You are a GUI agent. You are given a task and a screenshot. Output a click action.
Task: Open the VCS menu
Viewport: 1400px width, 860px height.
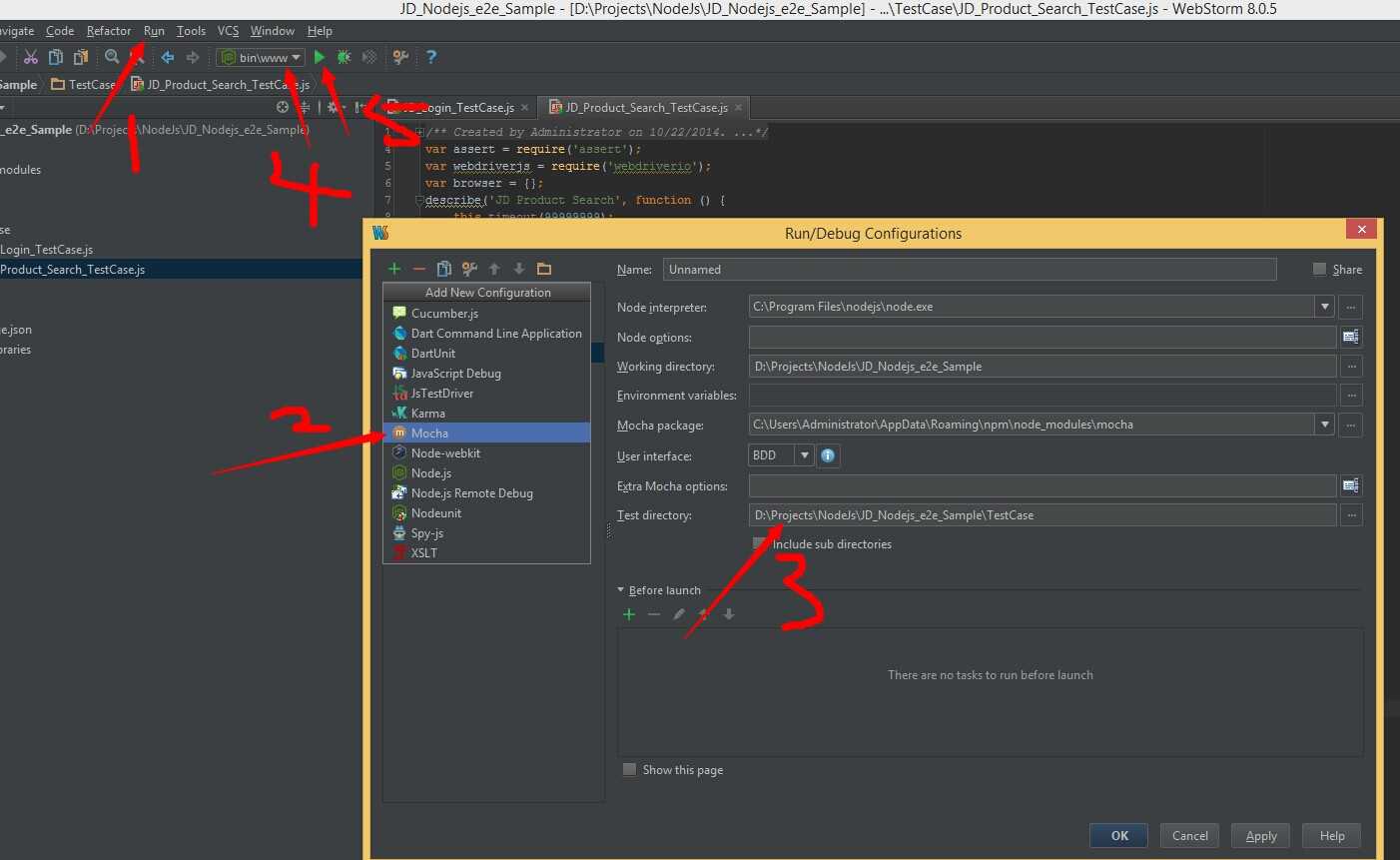(x=229, y=31)
